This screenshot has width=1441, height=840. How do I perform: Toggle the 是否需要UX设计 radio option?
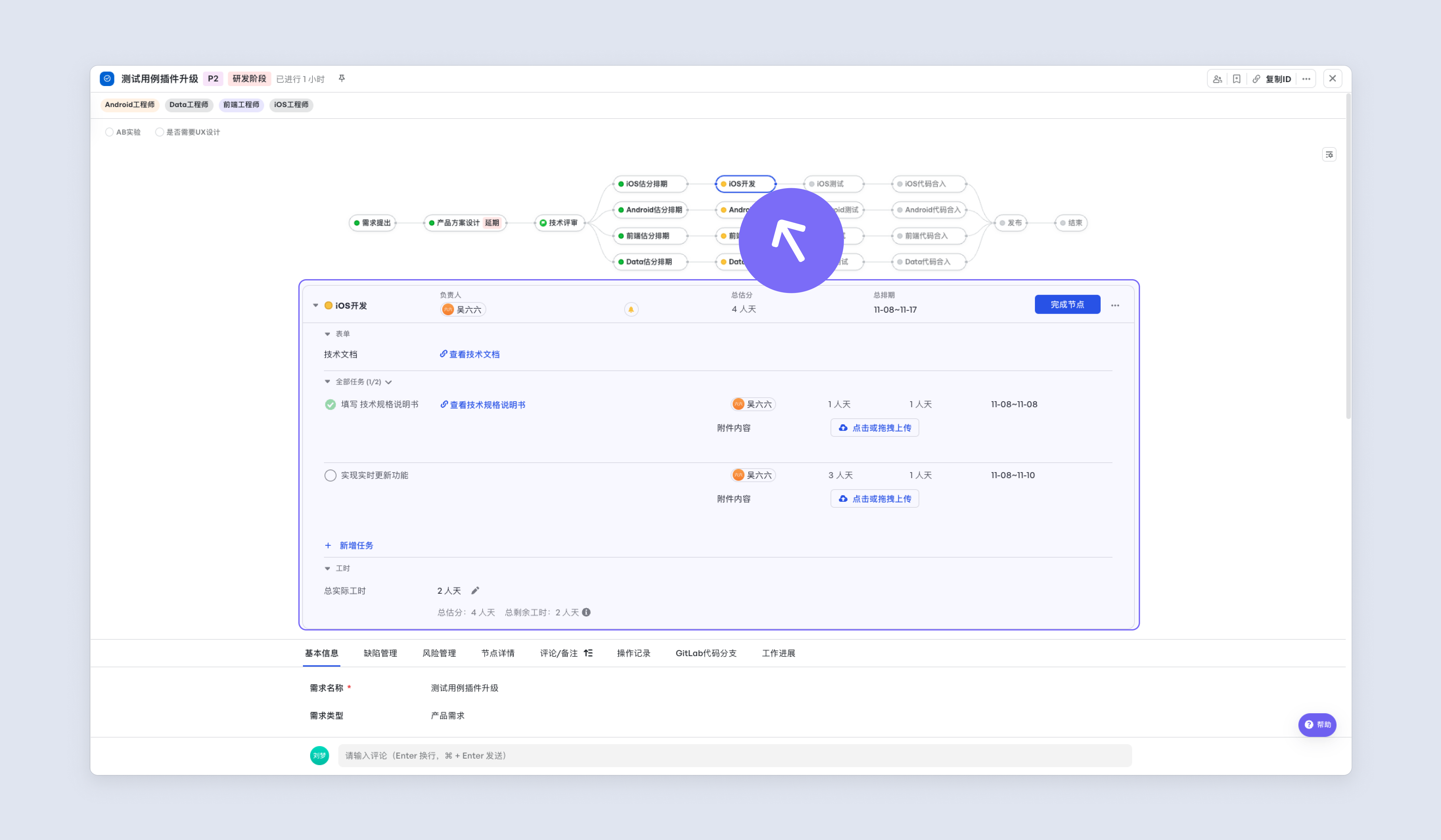160,132
